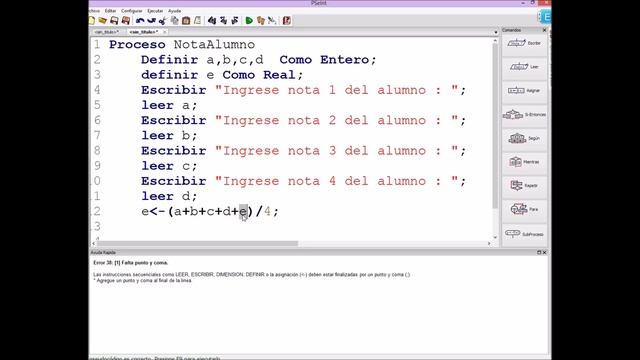Click the Open file folder icon
The image size is (640, 360).
pos(102,20)
